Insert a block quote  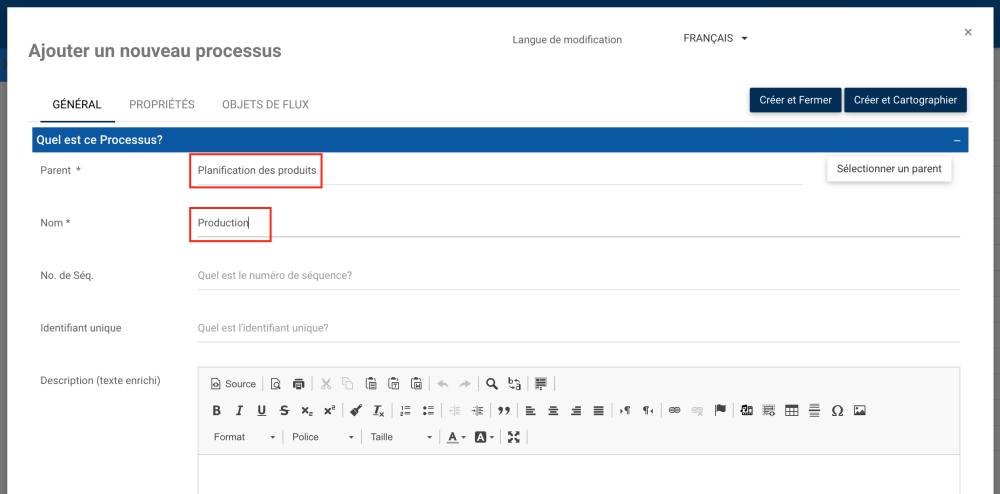[x=504, y=410]
